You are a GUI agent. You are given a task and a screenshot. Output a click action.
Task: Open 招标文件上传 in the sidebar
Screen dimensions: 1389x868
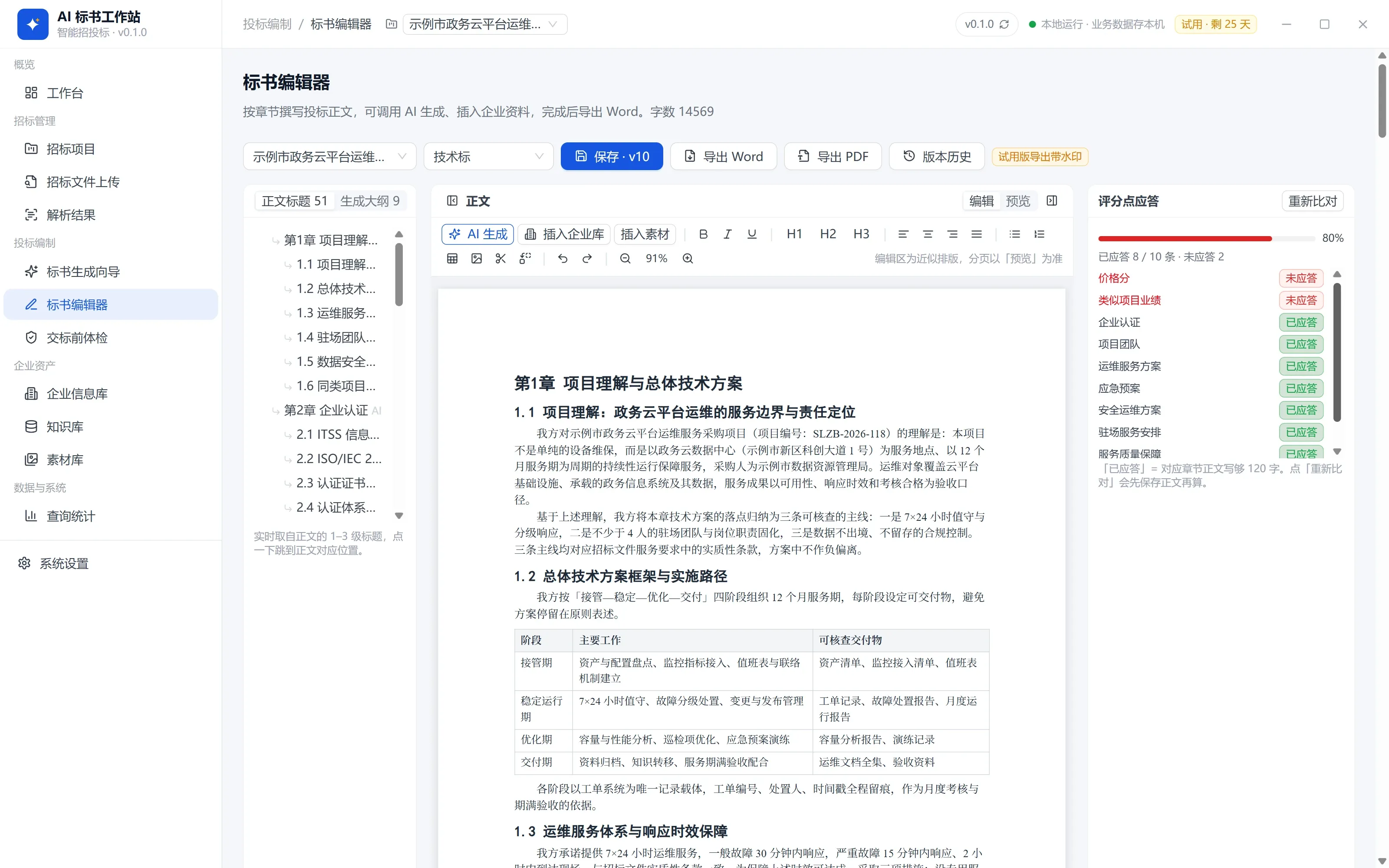[111, 182]
